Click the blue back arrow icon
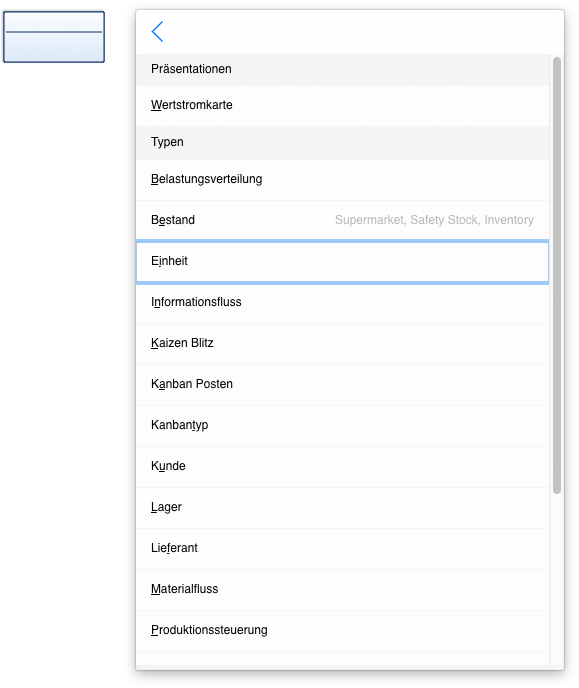 tap(157, 32)
